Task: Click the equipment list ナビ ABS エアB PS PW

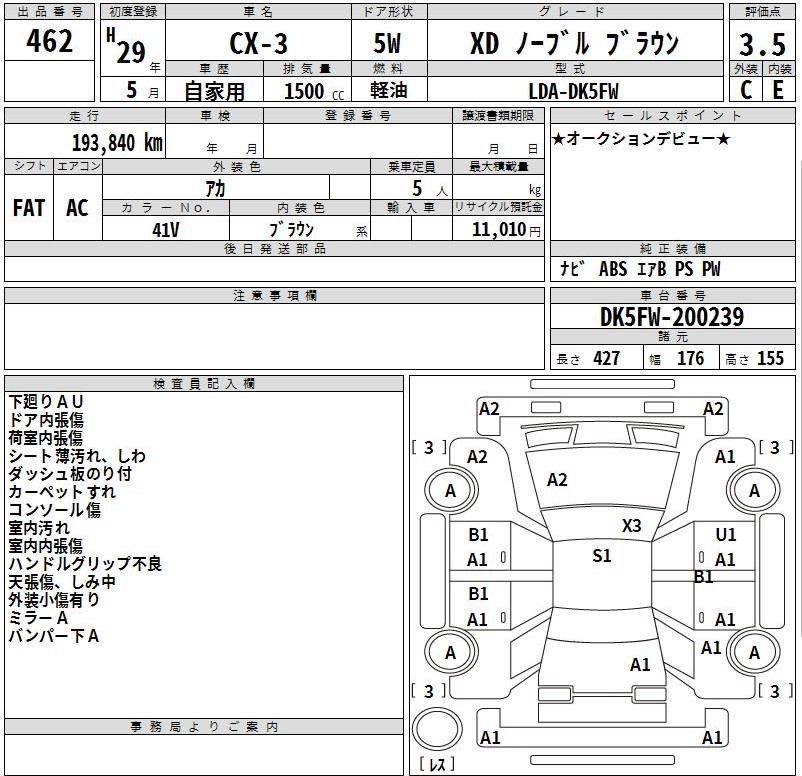Action: (640, 269)
